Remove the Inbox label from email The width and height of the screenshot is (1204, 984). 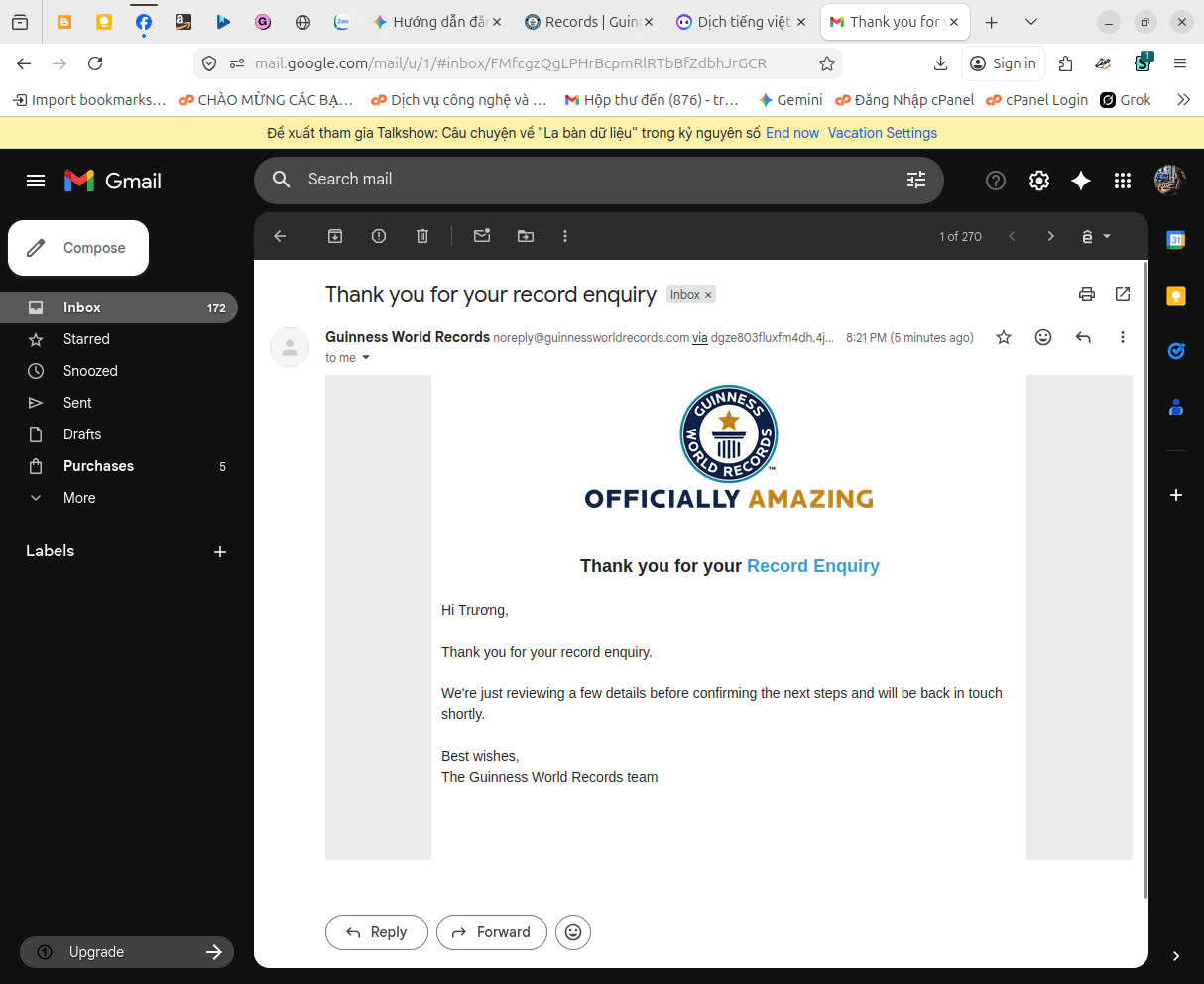point(708,295)
